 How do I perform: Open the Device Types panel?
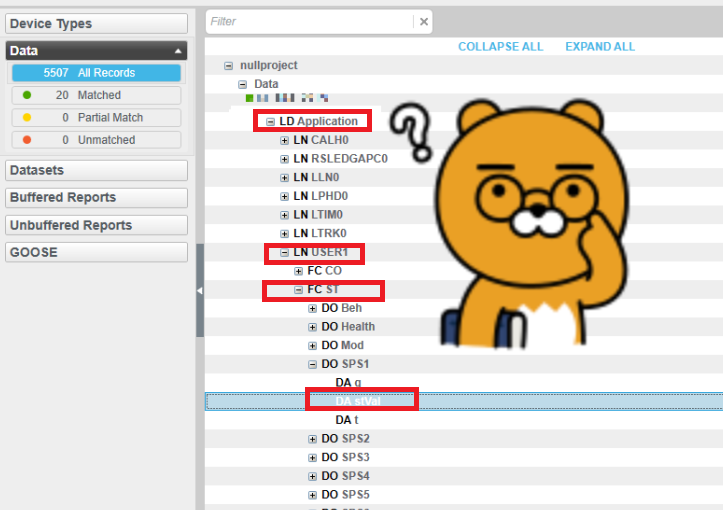pyautogui.click(x=96, y=24)
